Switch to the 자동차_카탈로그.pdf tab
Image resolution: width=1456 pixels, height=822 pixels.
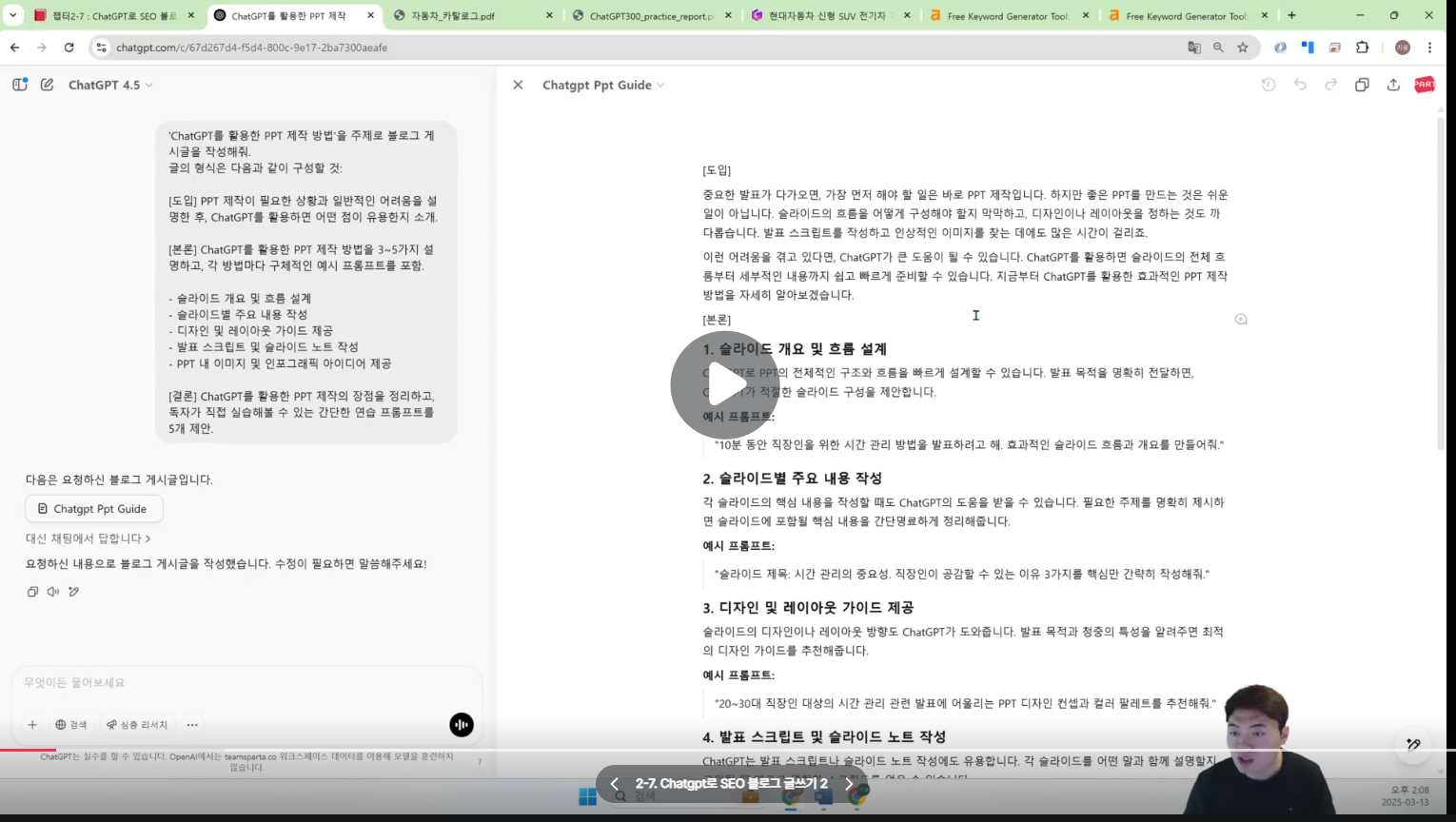(x=473, y=15)
